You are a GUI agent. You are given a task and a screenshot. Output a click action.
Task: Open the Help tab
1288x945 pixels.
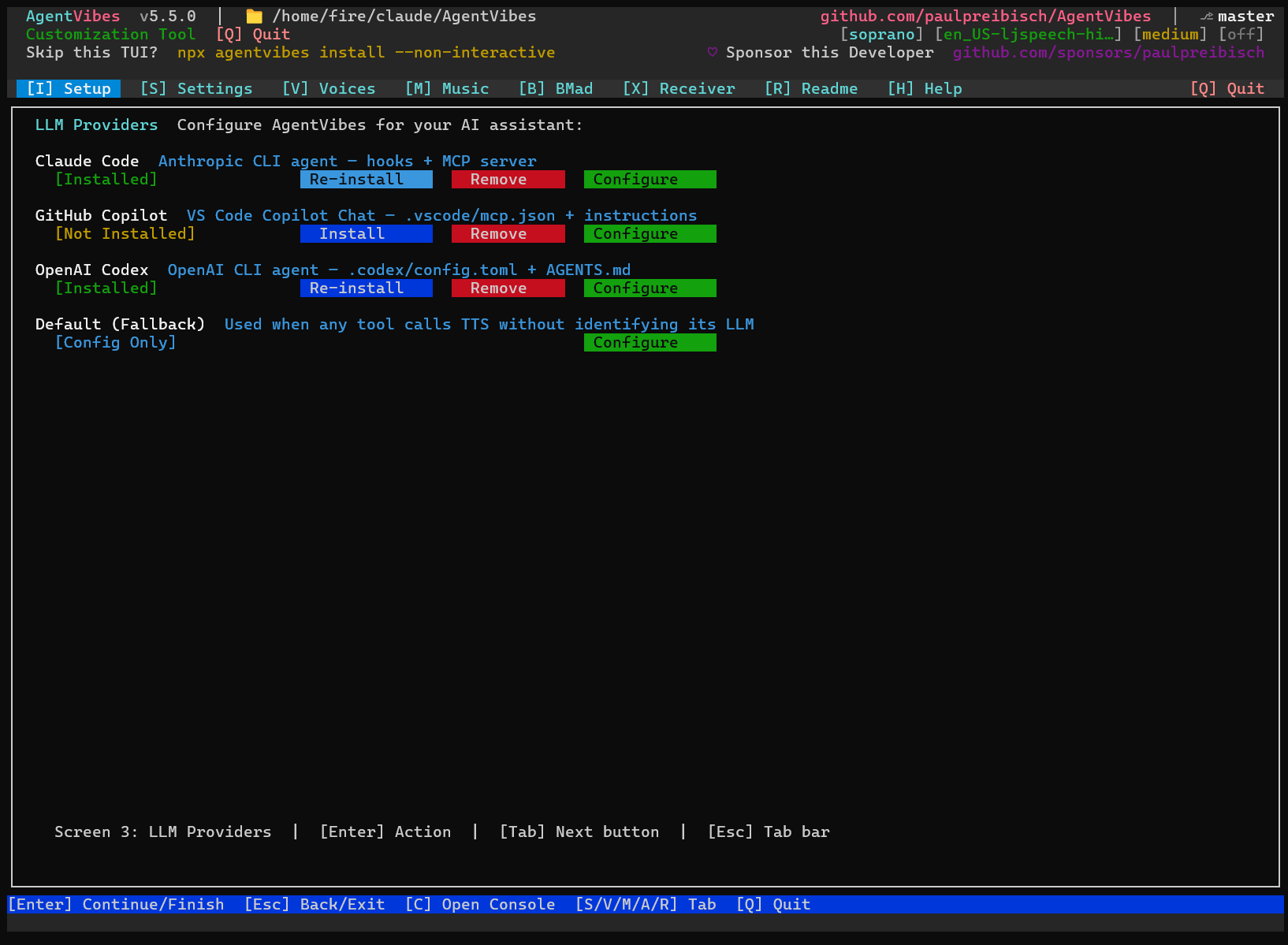click(x=925, y=89)
